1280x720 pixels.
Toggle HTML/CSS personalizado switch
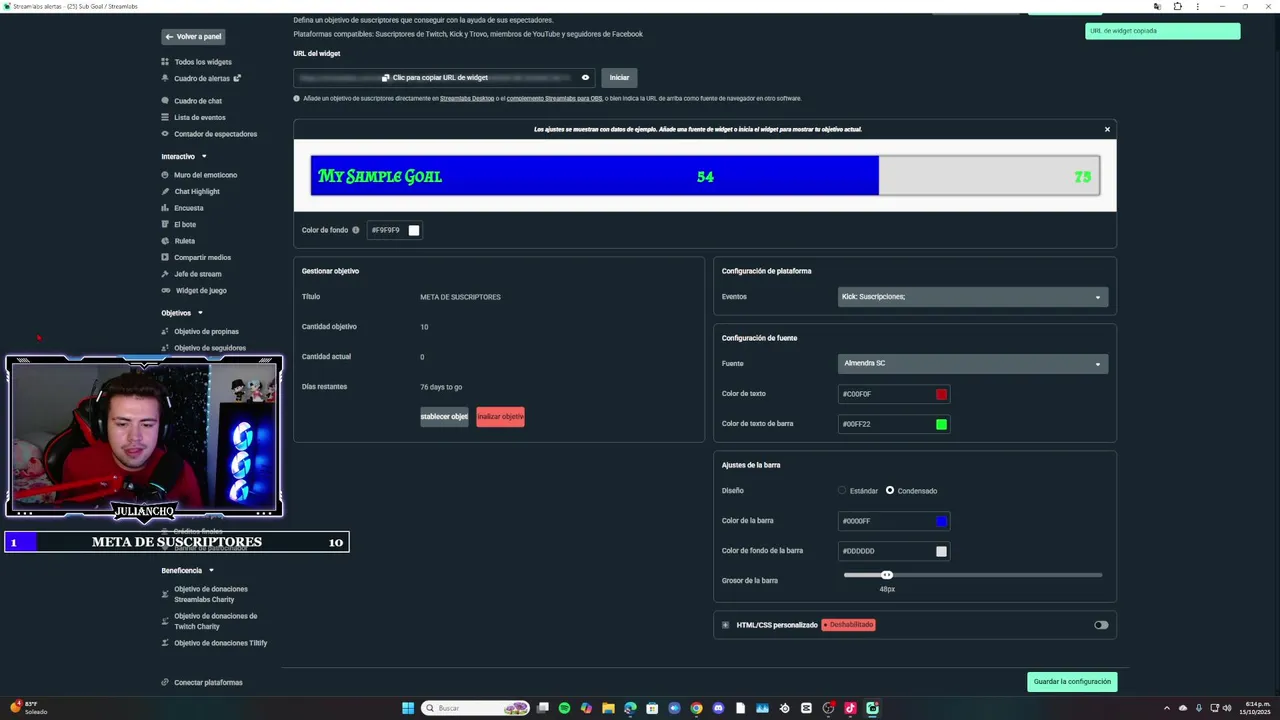[x=1101, y=625]
